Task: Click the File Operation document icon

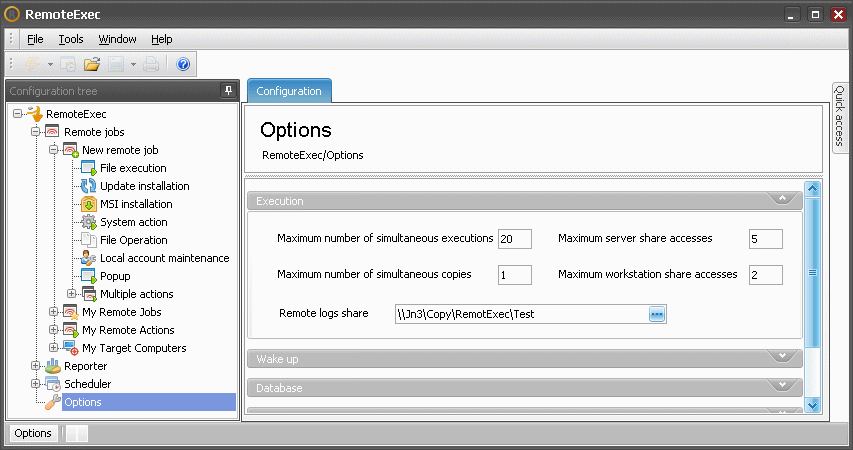Action: point(89,240)
